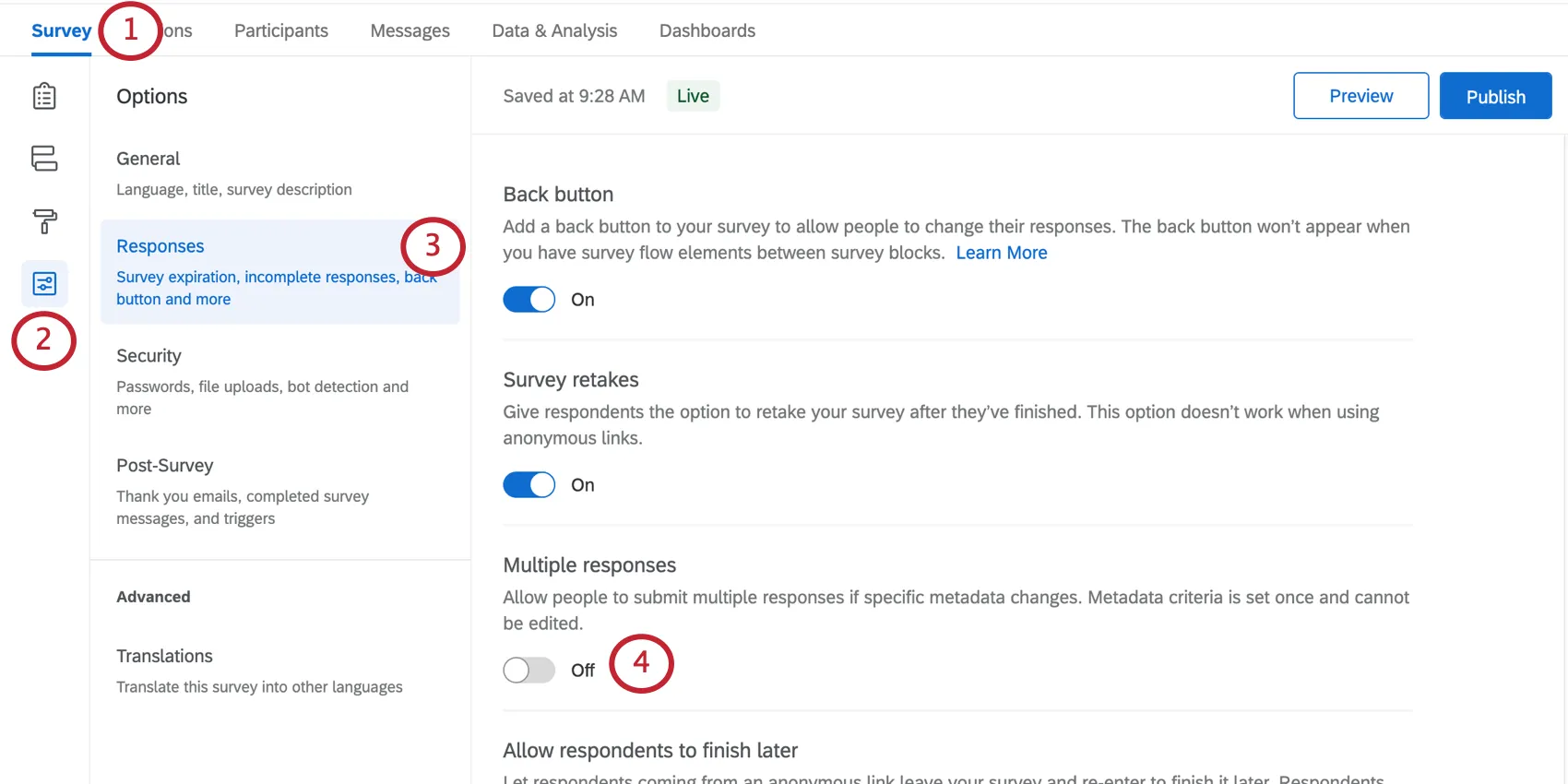Open the survey builder clipboard icon
Screen dimensions: 1568x784
pyautogui.click(x=44, y=96)
